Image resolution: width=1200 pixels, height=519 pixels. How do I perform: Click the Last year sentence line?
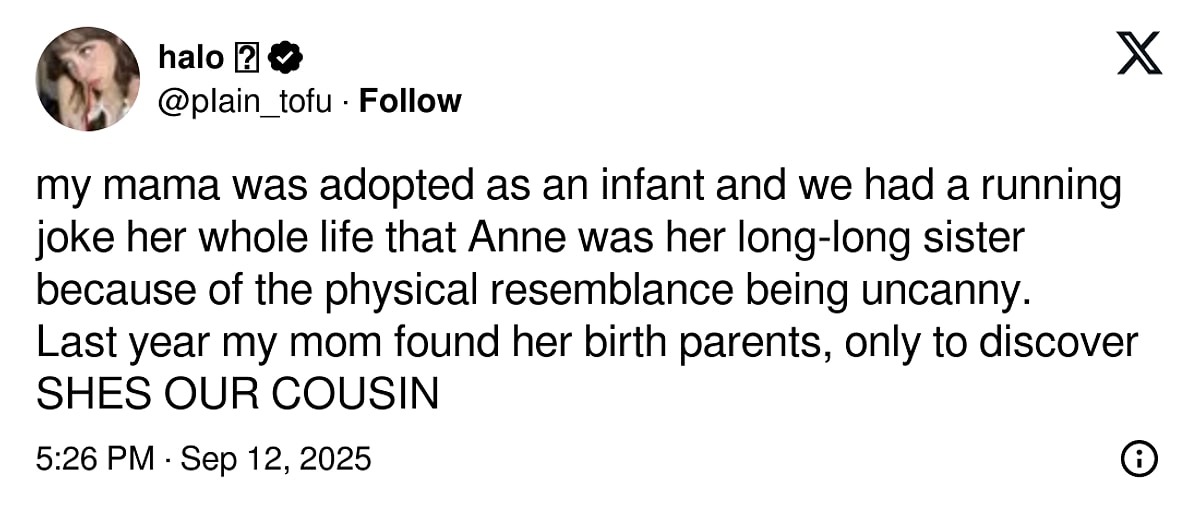pyautogui.click(x=586, y=344)
